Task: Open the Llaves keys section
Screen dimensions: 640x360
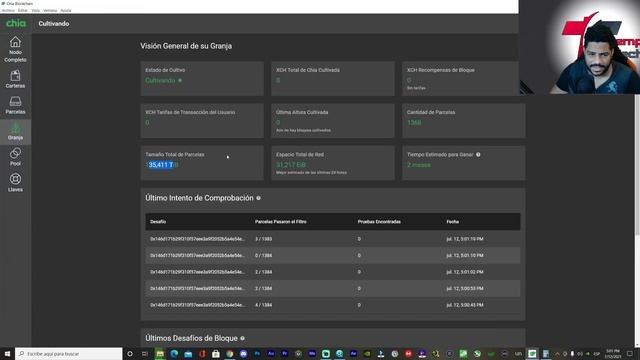Action: click(x=16, y=183)
